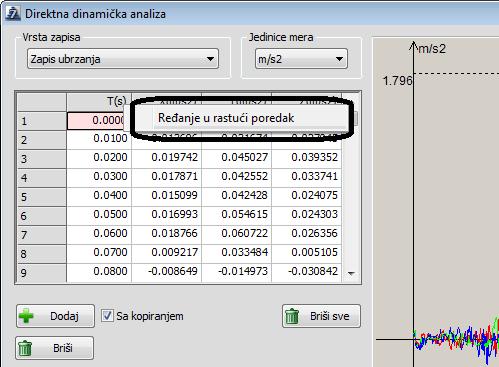Click the 1.796 axis label on graph
499x367 pixels.
[x=397, y=81]
